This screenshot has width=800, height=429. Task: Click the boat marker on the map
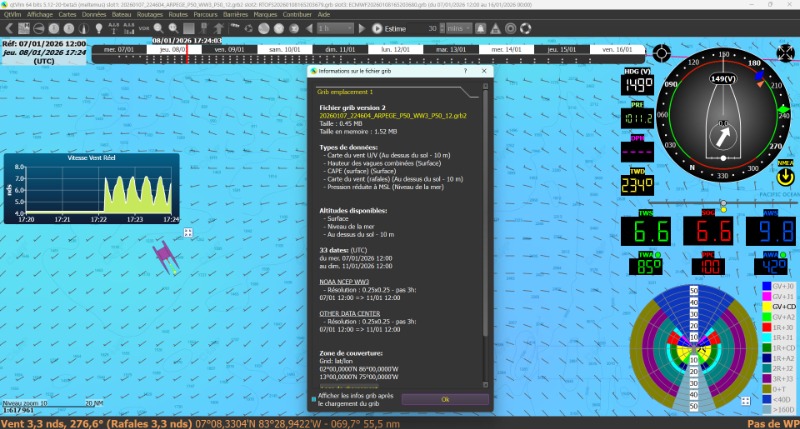[x=163, y=256]
